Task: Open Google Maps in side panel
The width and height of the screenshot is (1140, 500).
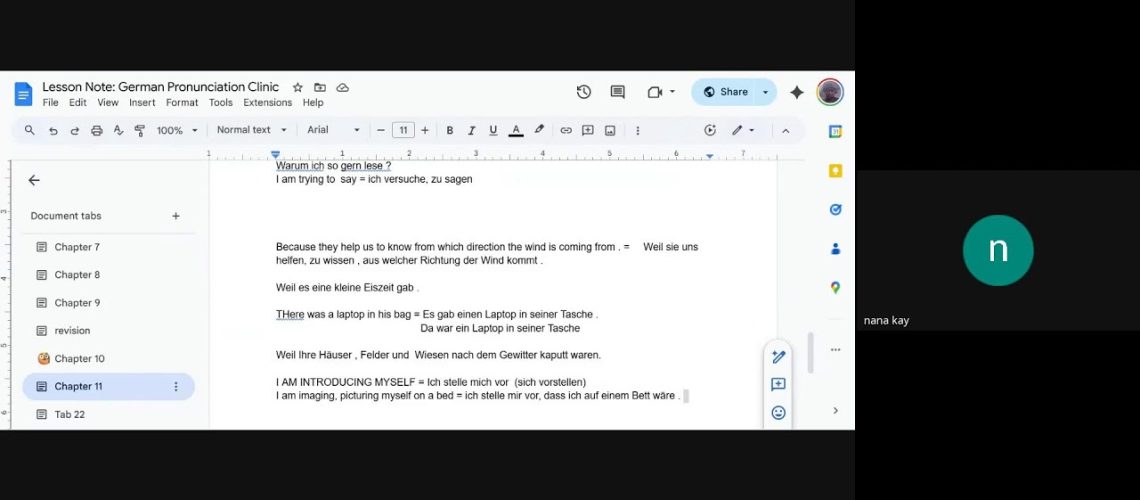Action: click(x=835, y=288)
